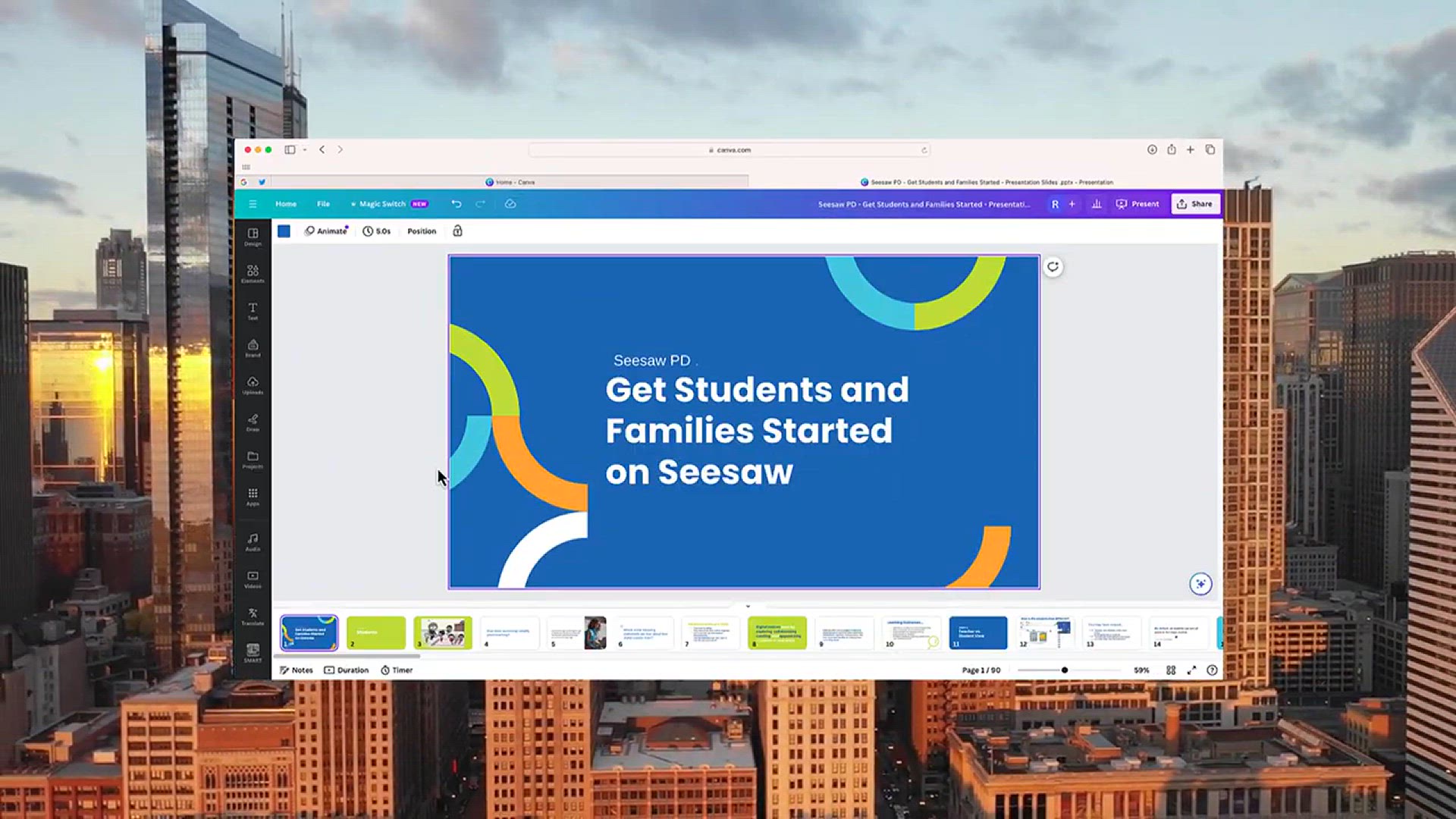Click the Share button
The image size is (1456, 819).
[x=1195, y=204]
